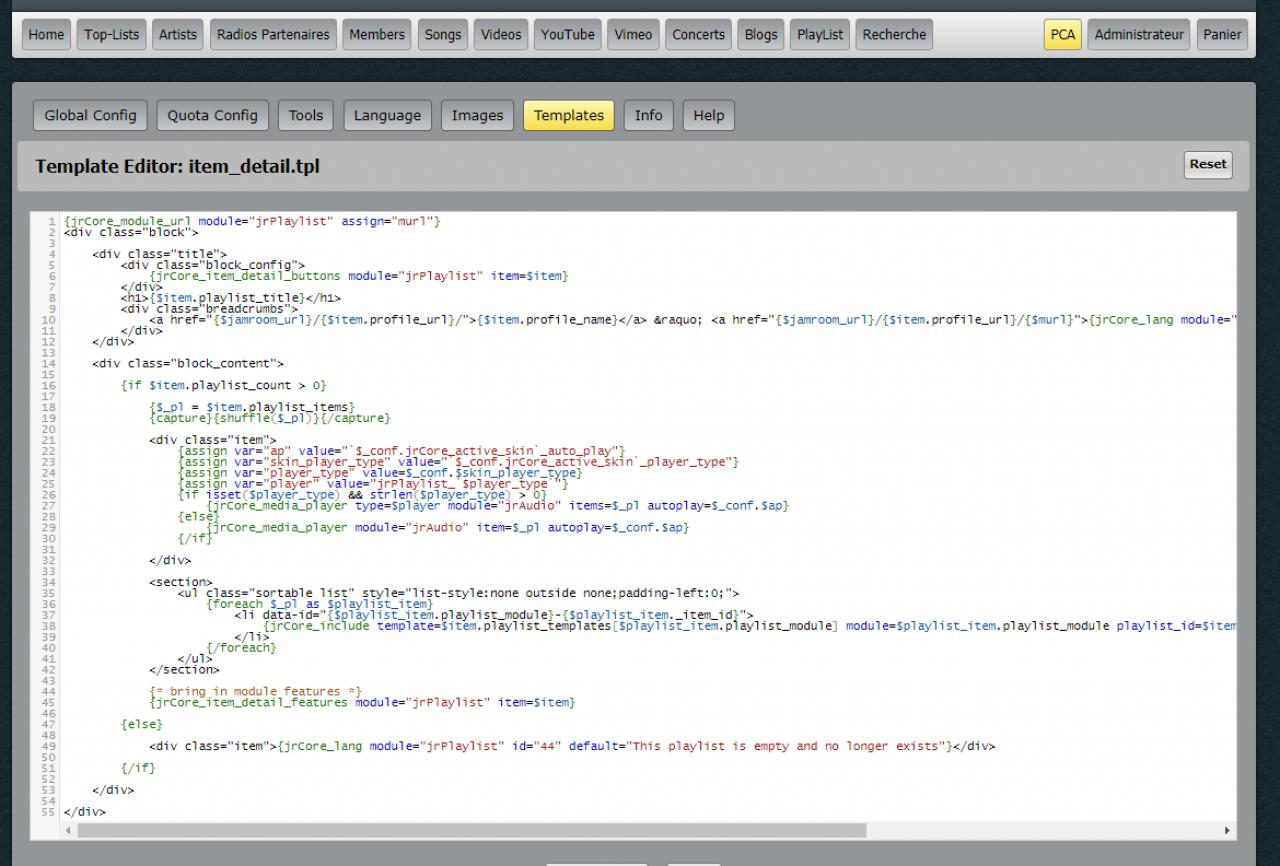Open the Recherche search page
Viewport: 1280px width, 866px height.
[x=894, y=34]
